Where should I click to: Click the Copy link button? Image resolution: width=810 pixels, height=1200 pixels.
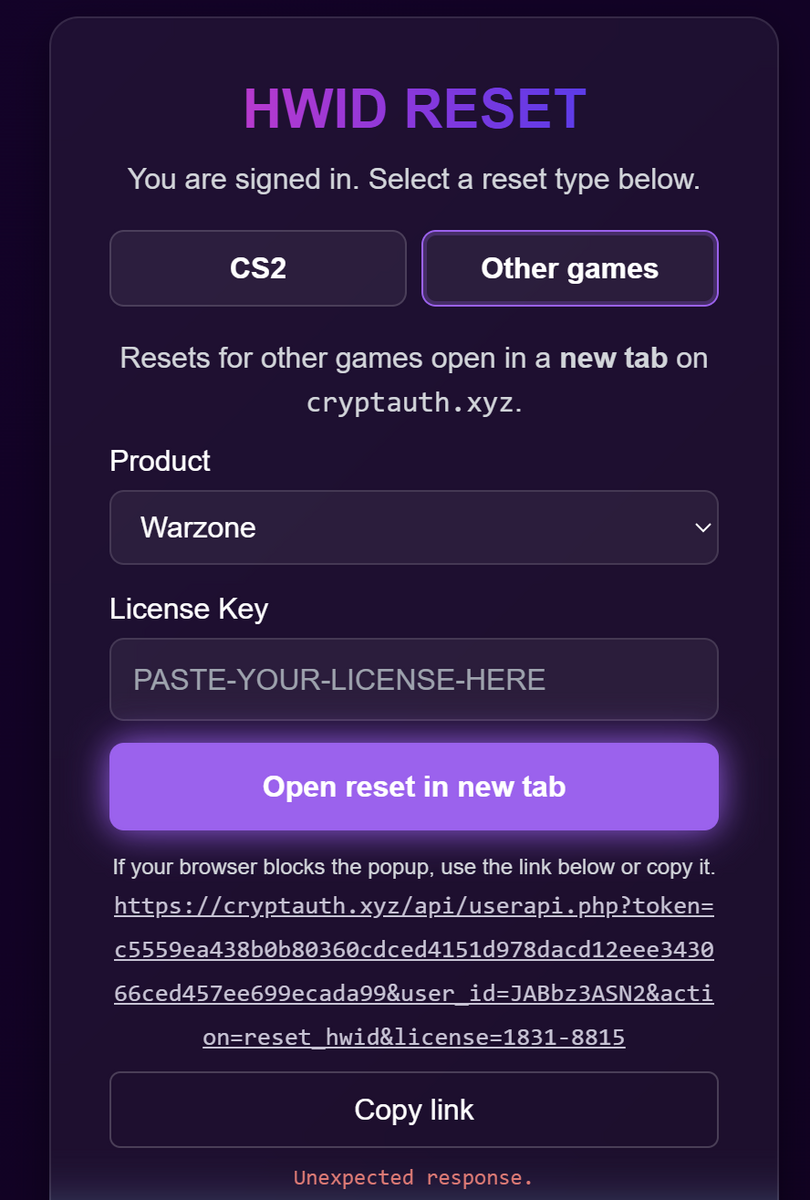[x=413, y=1110]
